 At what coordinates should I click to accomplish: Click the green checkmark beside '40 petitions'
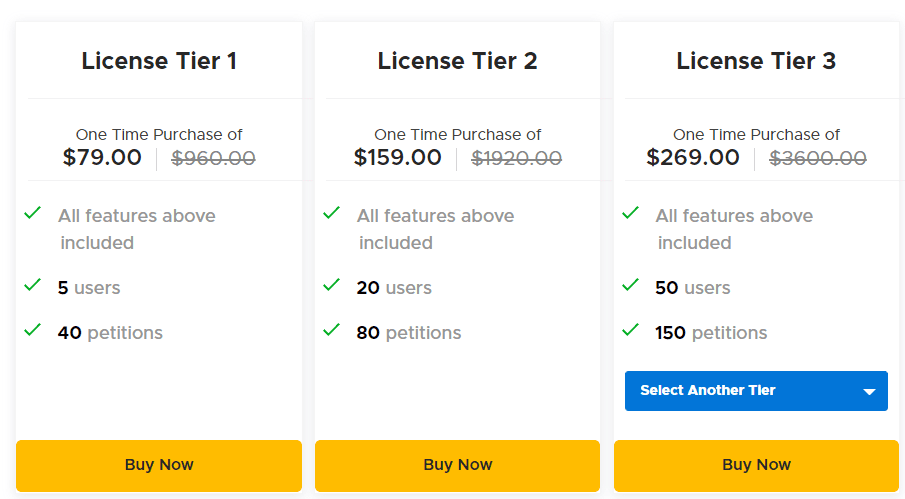(33, 330)
